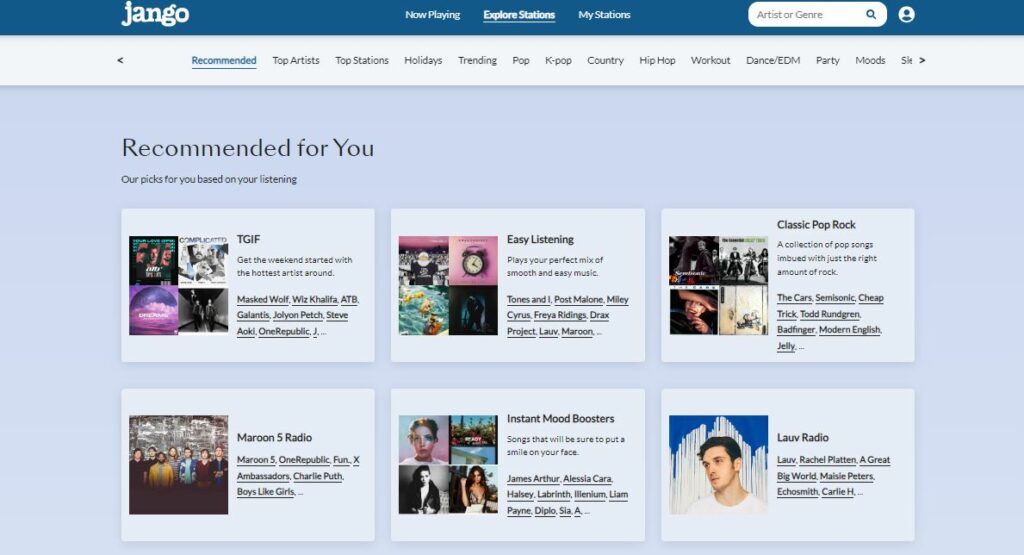Select the Top Stations tab
Viewport: 1024px width, 555px height.
point(362,60)
